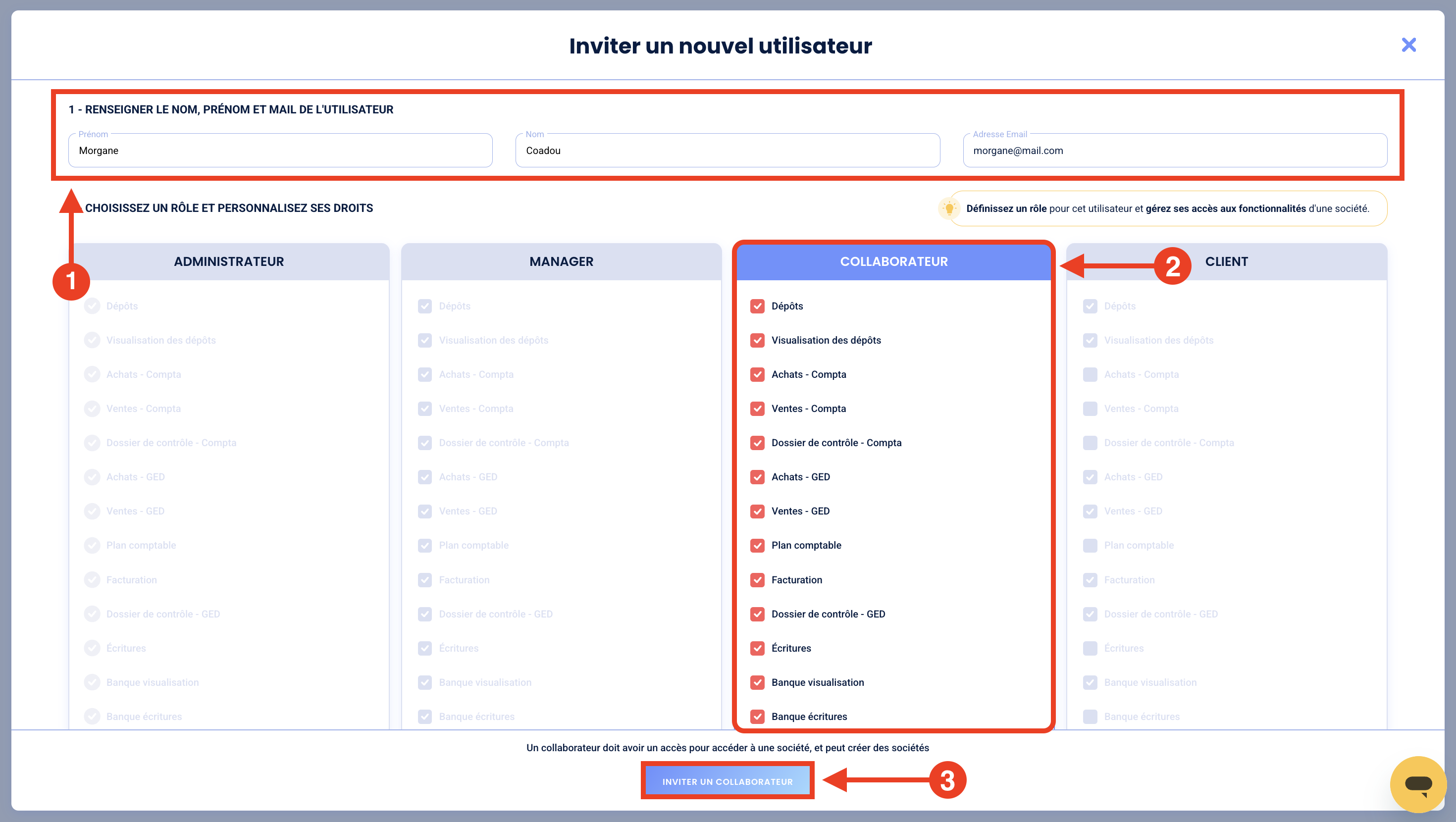Click Banque visualisation checkbox in Manager column
Screen dimensions: 1456x822
point(425,682)
